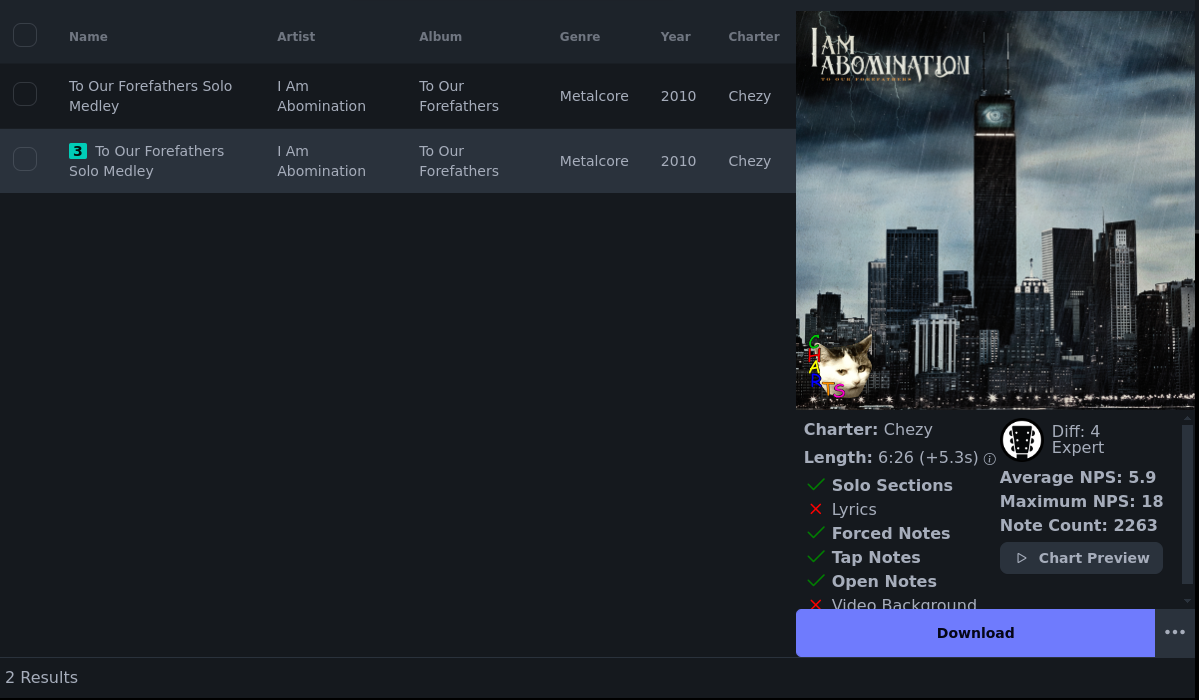Sort by the Charter column header
1199x700 pixels.
pyautogui.click(x=754, y=37)
